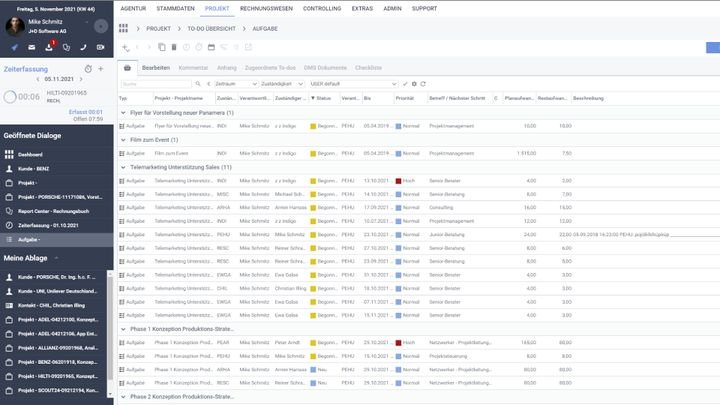Open the apps grid icon in breadcrumb
The height and width of the screenshot is (405, 720).
(x=124, y=29)
